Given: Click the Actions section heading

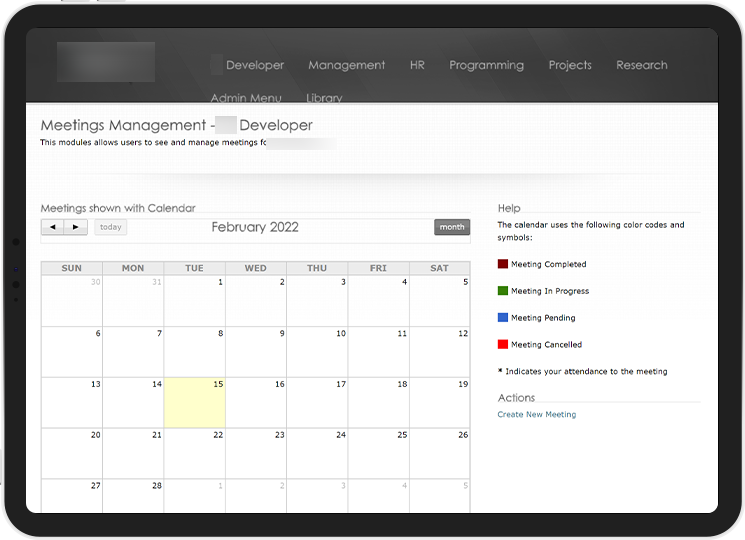Looking at the screenshot, I should tap(516, 398).
